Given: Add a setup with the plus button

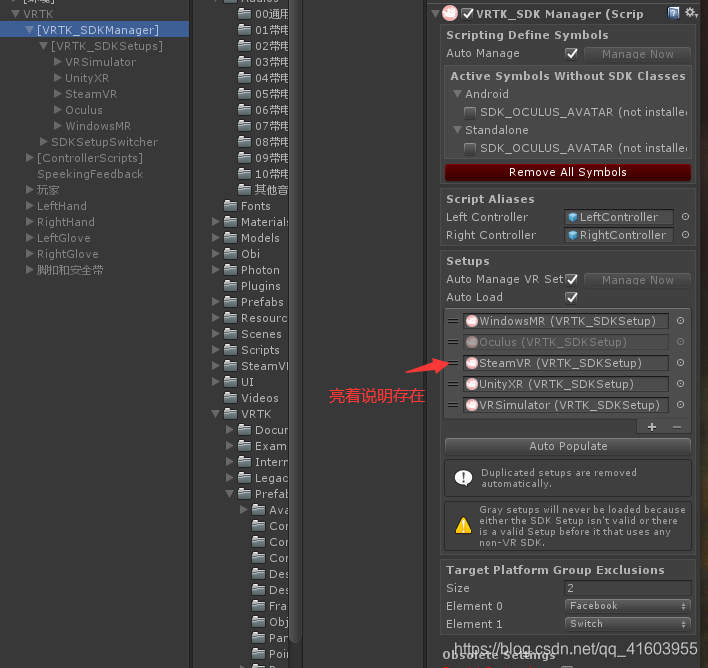Looking at the screenshot, I should (x=652, y=427).
